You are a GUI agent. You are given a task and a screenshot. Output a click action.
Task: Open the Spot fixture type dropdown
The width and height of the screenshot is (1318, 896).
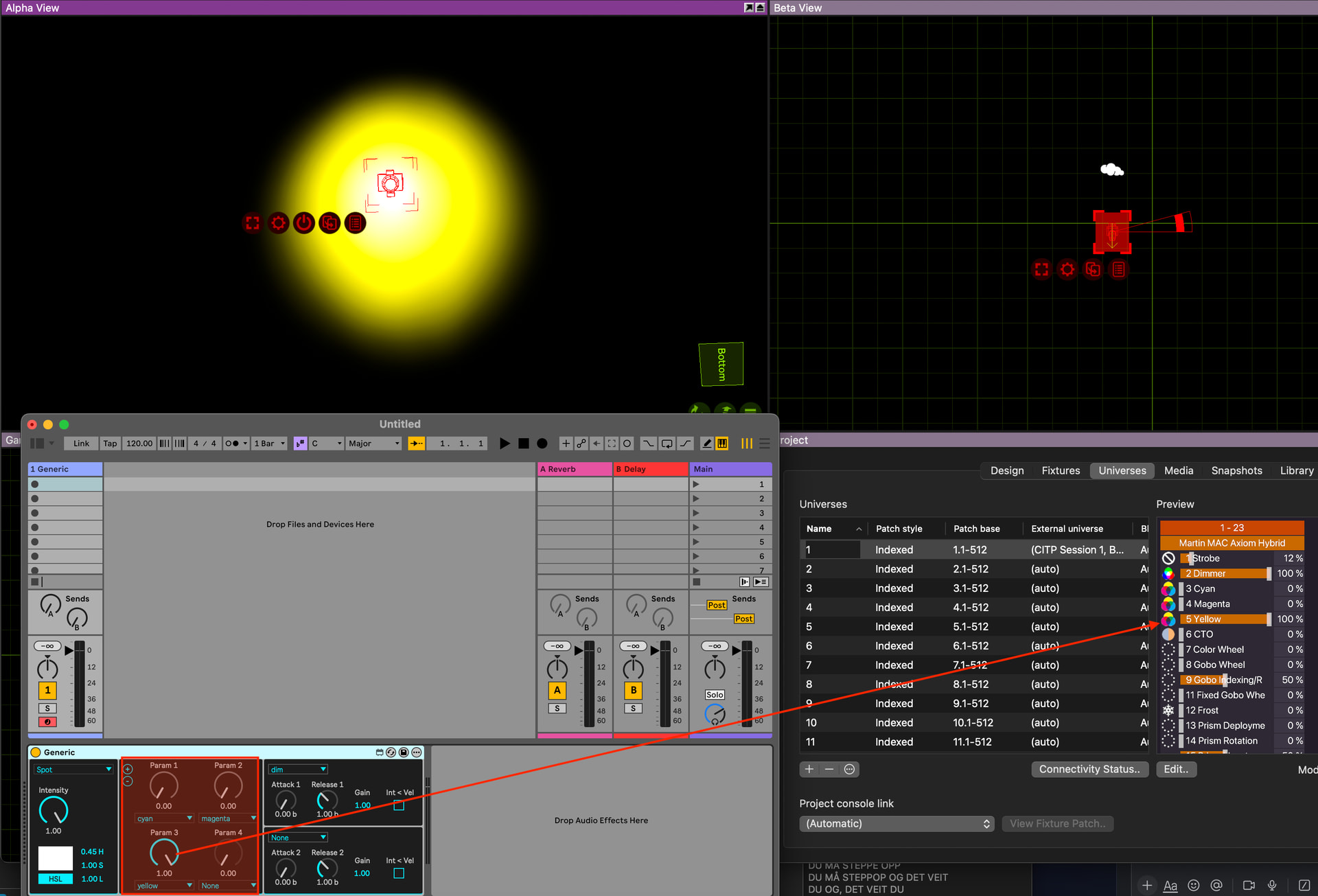[x=73, y=770]
